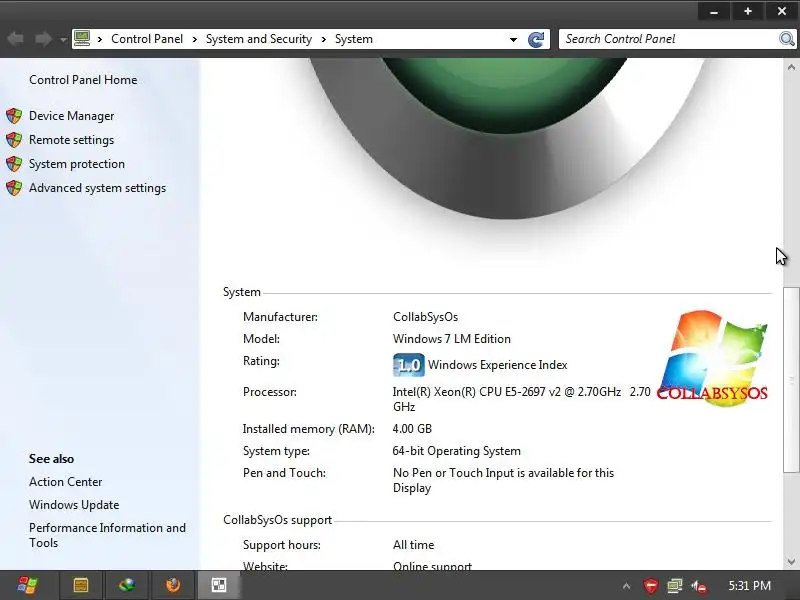Click the computer icon in address bar
800x600 pixels.
pos(82,38)
